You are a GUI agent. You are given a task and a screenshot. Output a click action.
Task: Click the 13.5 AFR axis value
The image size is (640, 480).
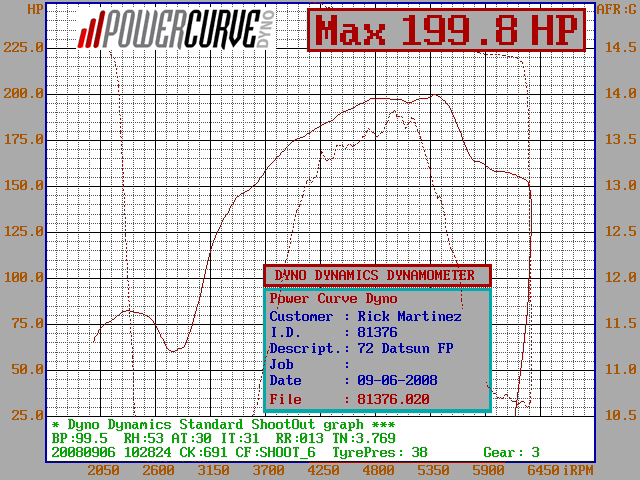click(x=620, y=140)
